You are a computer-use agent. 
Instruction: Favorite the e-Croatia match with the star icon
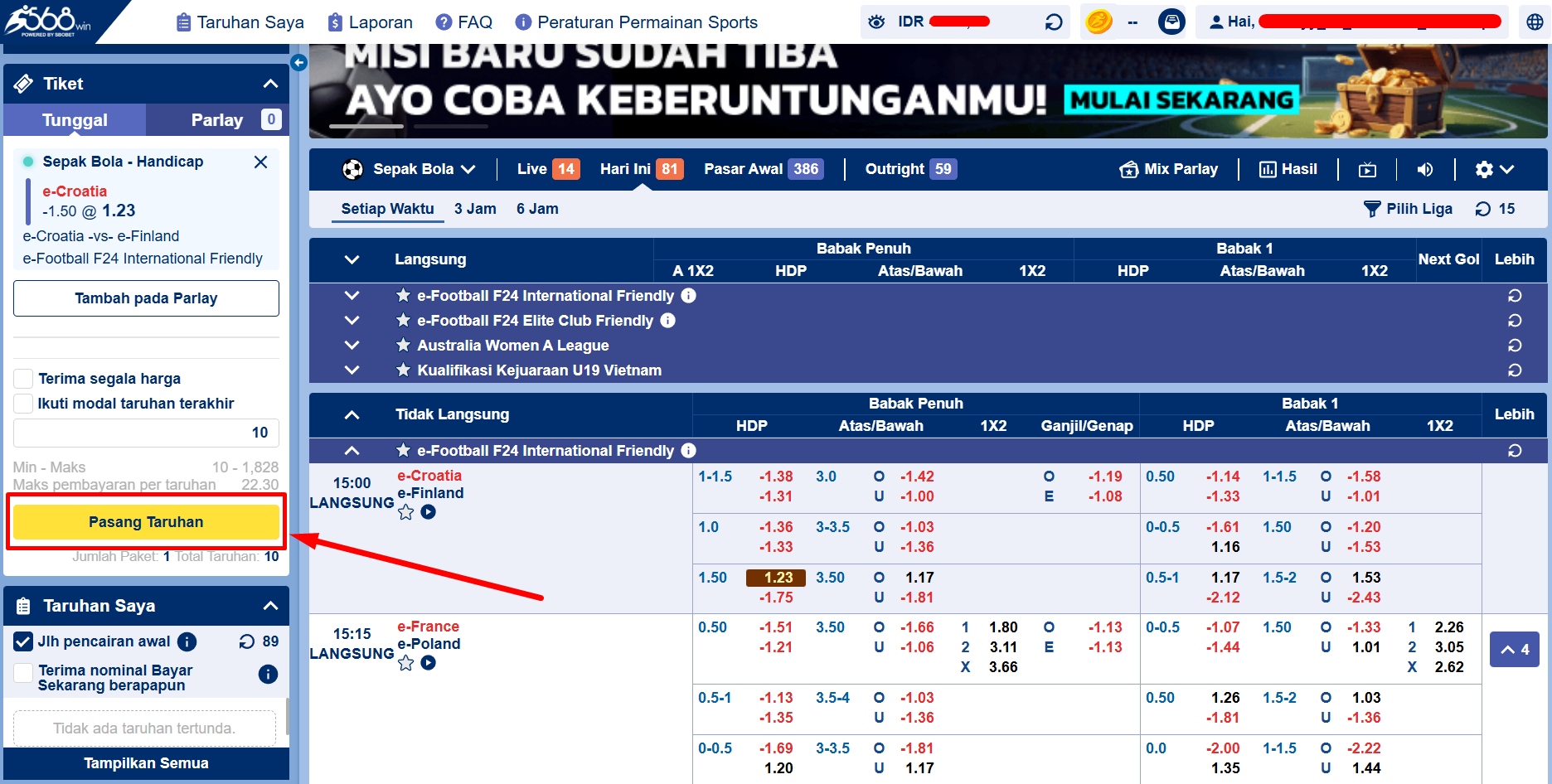(x=405, y=512)
